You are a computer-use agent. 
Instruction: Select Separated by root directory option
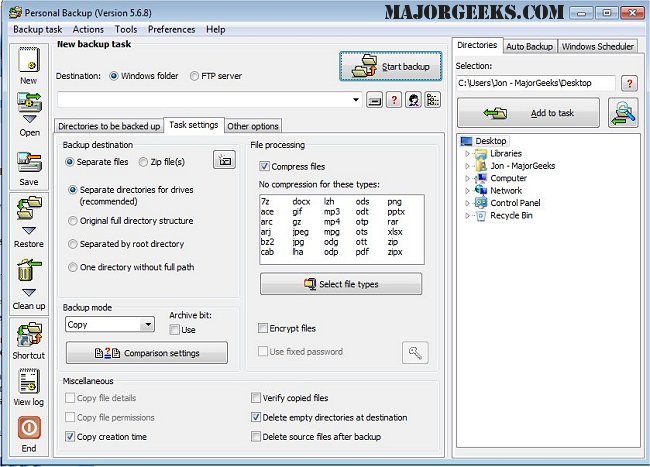[x=73, y=244]
